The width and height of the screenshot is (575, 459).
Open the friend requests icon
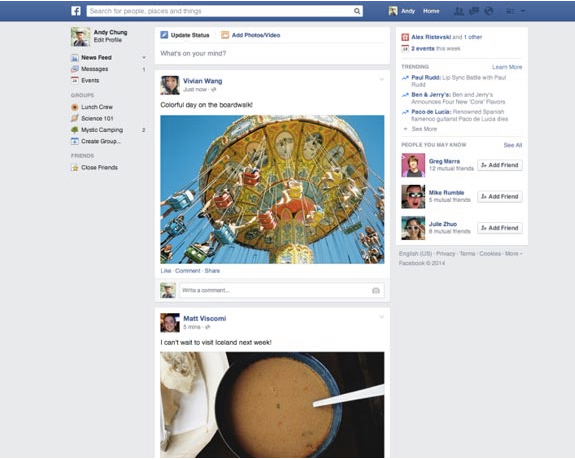(459, 11)
